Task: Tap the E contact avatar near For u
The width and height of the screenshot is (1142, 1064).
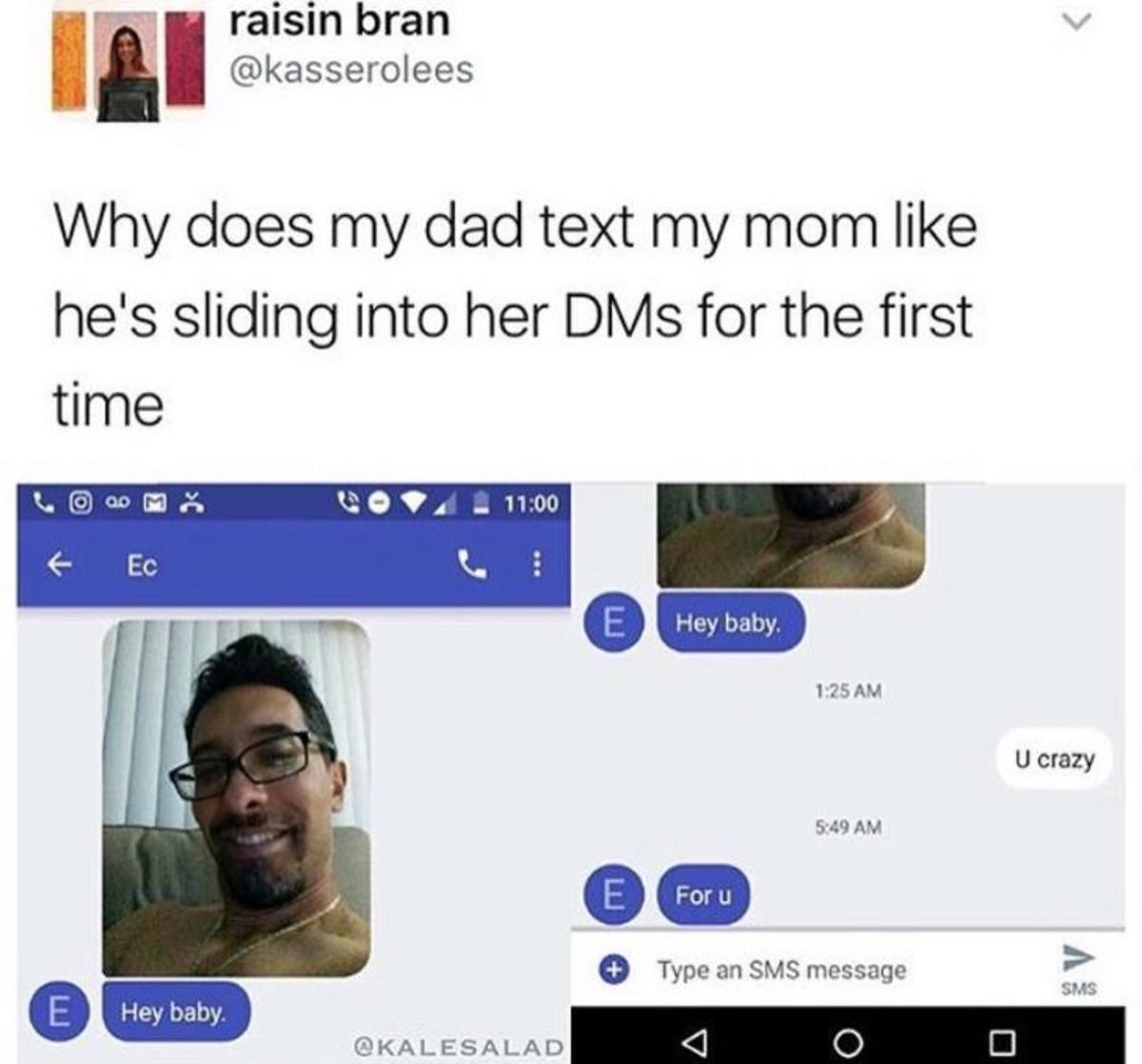Action: click(614, 895)
